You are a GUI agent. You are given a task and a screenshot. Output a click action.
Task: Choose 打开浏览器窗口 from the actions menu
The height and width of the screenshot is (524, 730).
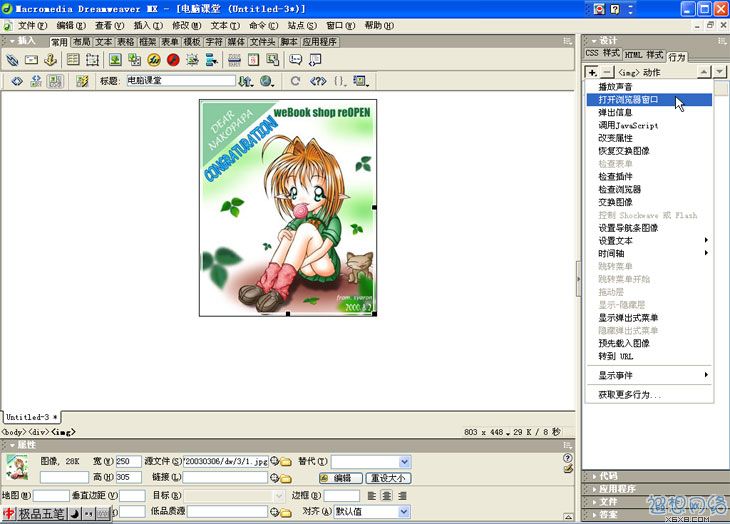(x=649, y=100)
